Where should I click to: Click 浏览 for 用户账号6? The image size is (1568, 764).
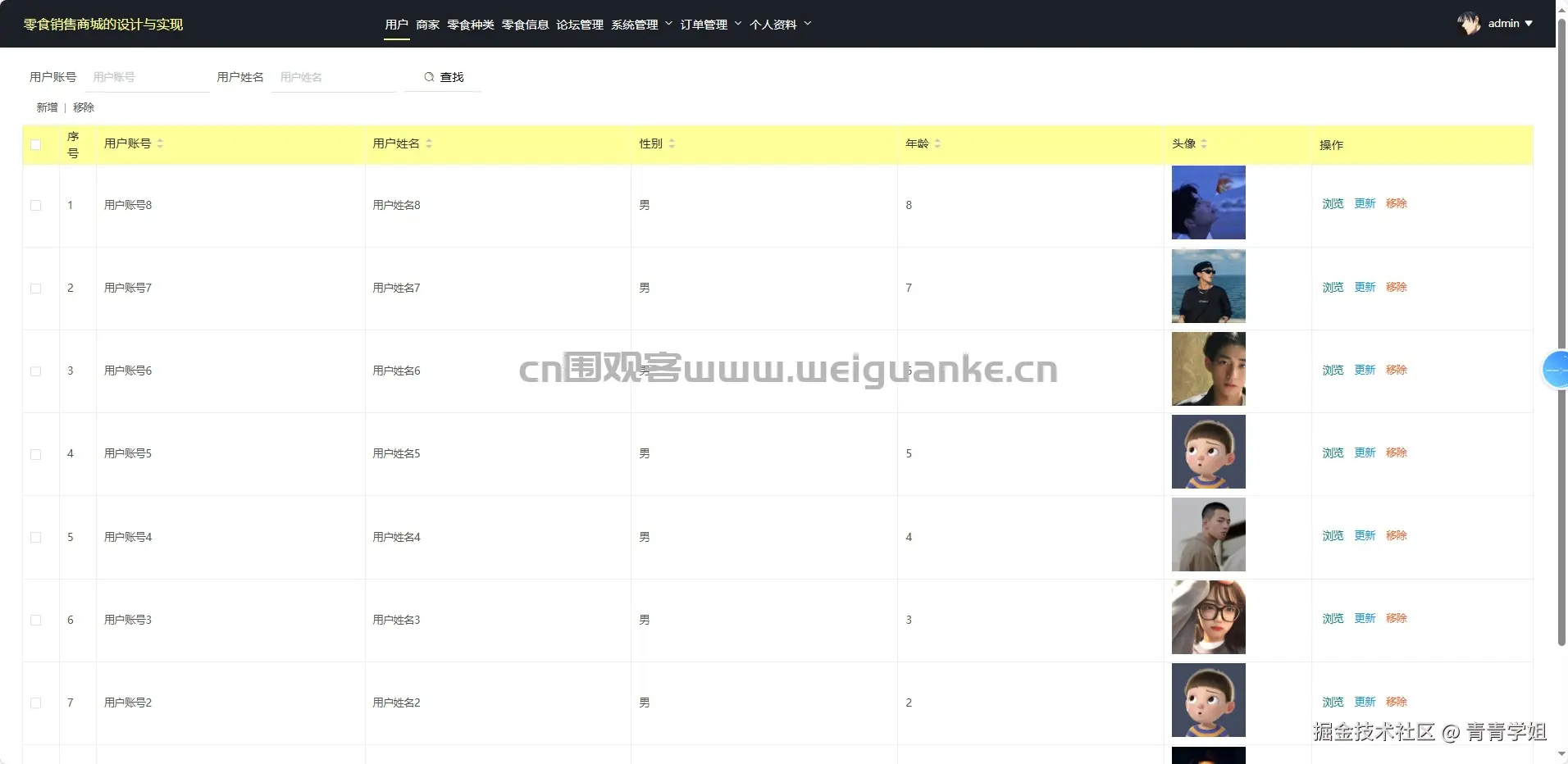[1333, 370]
